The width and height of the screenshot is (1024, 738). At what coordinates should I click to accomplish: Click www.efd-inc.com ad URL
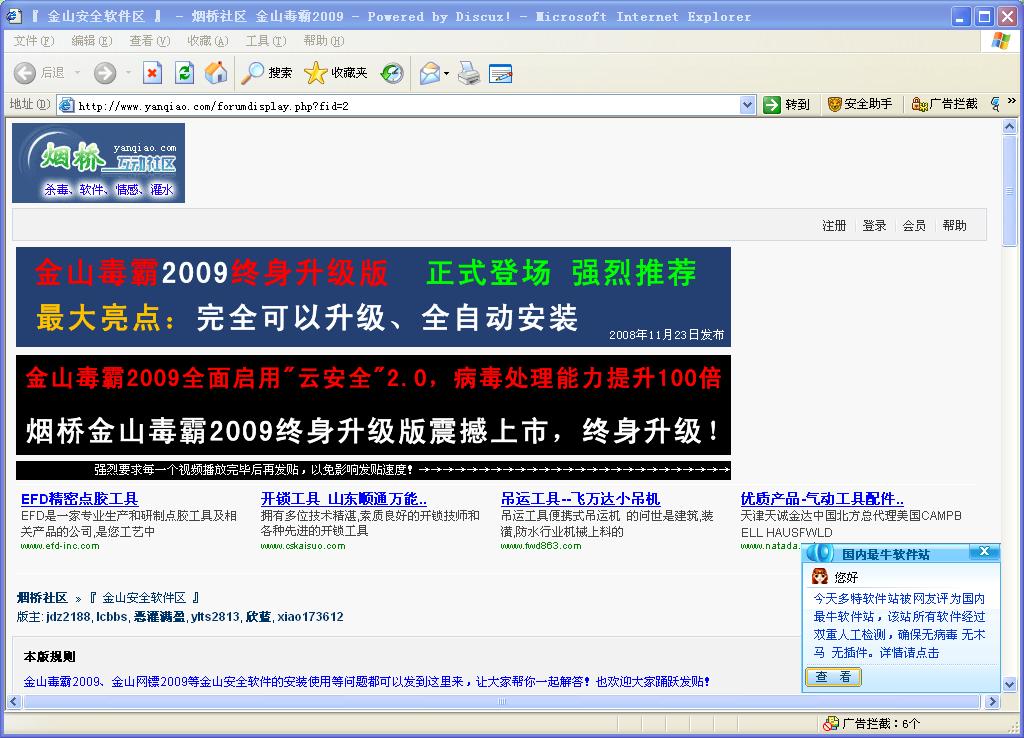(60, 546)
